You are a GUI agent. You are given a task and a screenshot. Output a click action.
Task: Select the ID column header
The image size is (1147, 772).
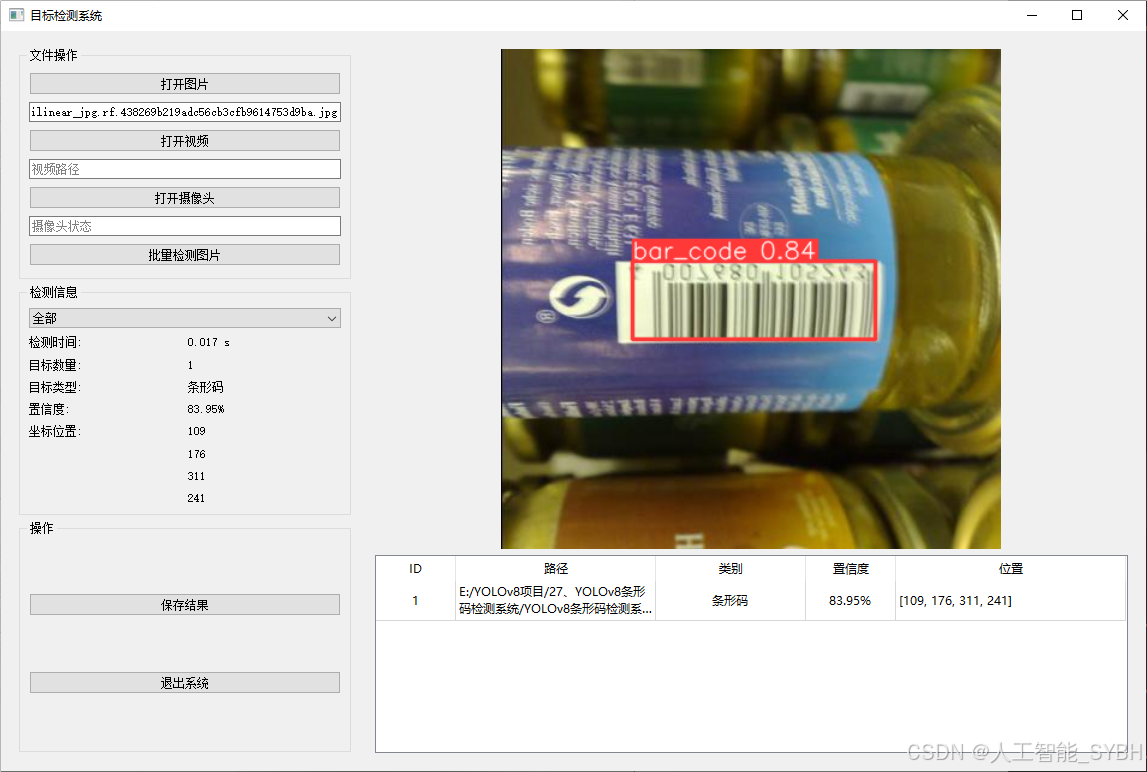415,569
